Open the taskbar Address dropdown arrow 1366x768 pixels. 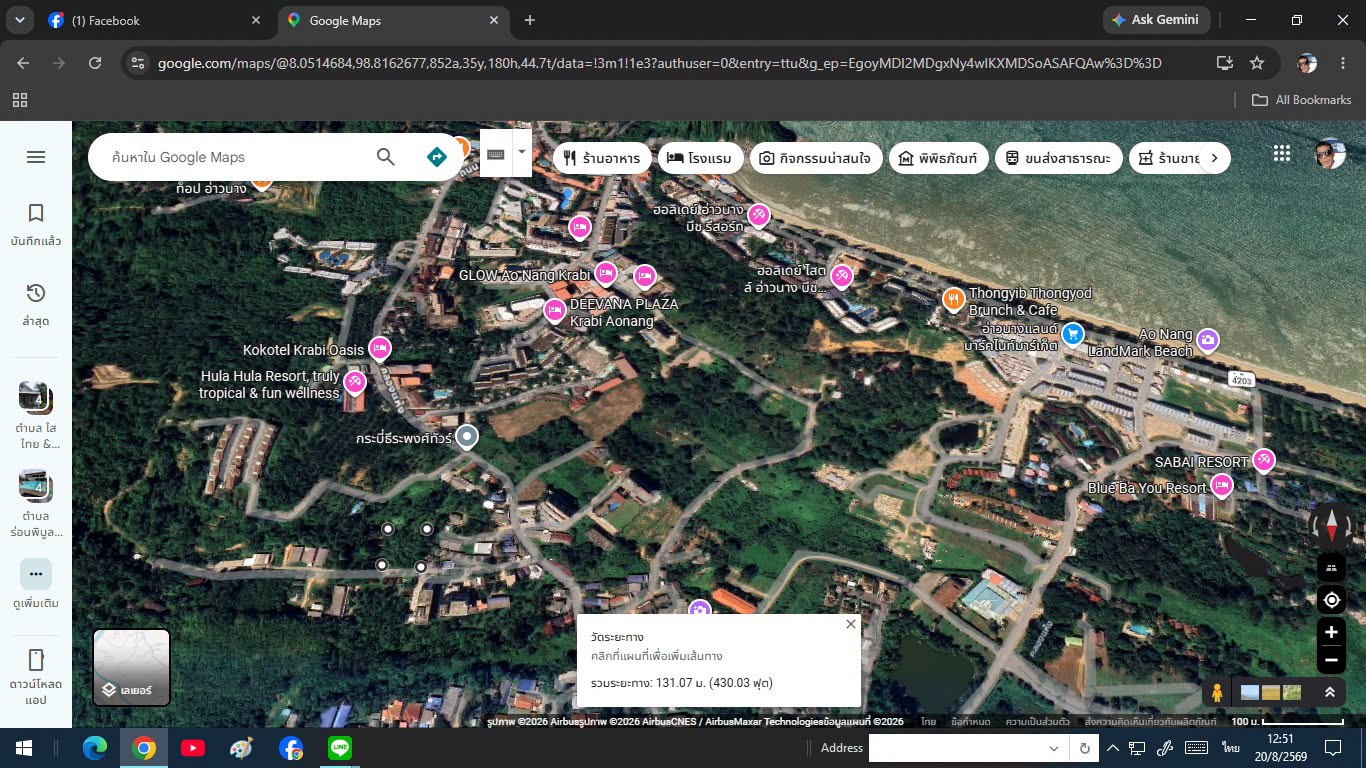click(1053, 748)
